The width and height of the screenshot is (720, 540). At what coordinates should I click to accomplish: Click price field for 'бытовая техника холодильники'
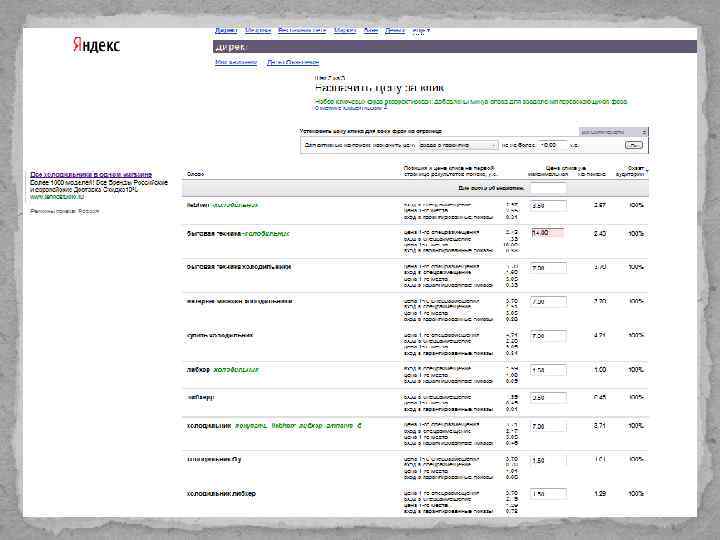pos(548,268)
